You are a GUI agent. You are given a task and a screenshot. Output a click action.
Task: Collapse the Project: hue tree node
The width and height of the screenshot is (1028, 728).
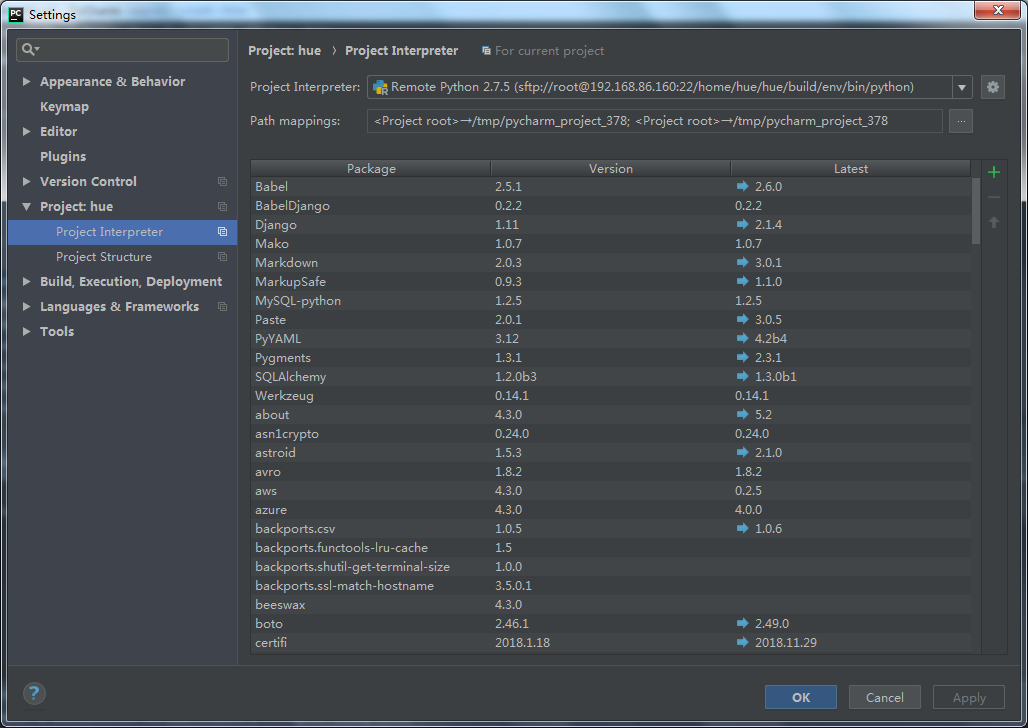(26, 206)
